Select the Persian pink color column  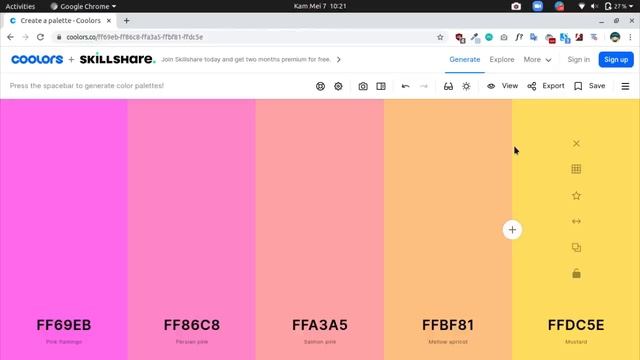[192, 229]
